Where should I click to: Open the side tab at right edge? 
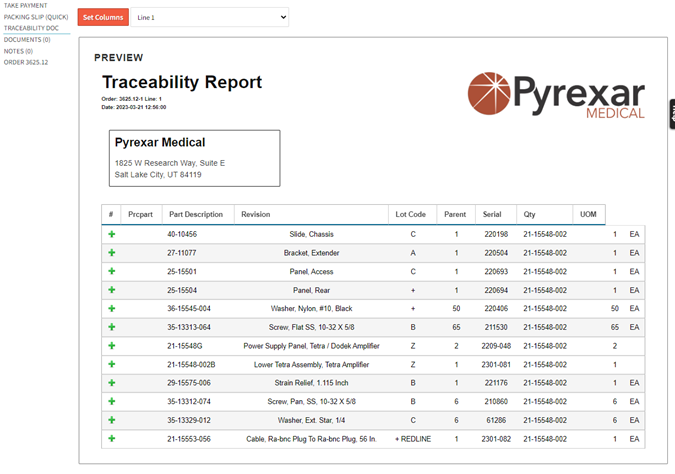(672, 114)
